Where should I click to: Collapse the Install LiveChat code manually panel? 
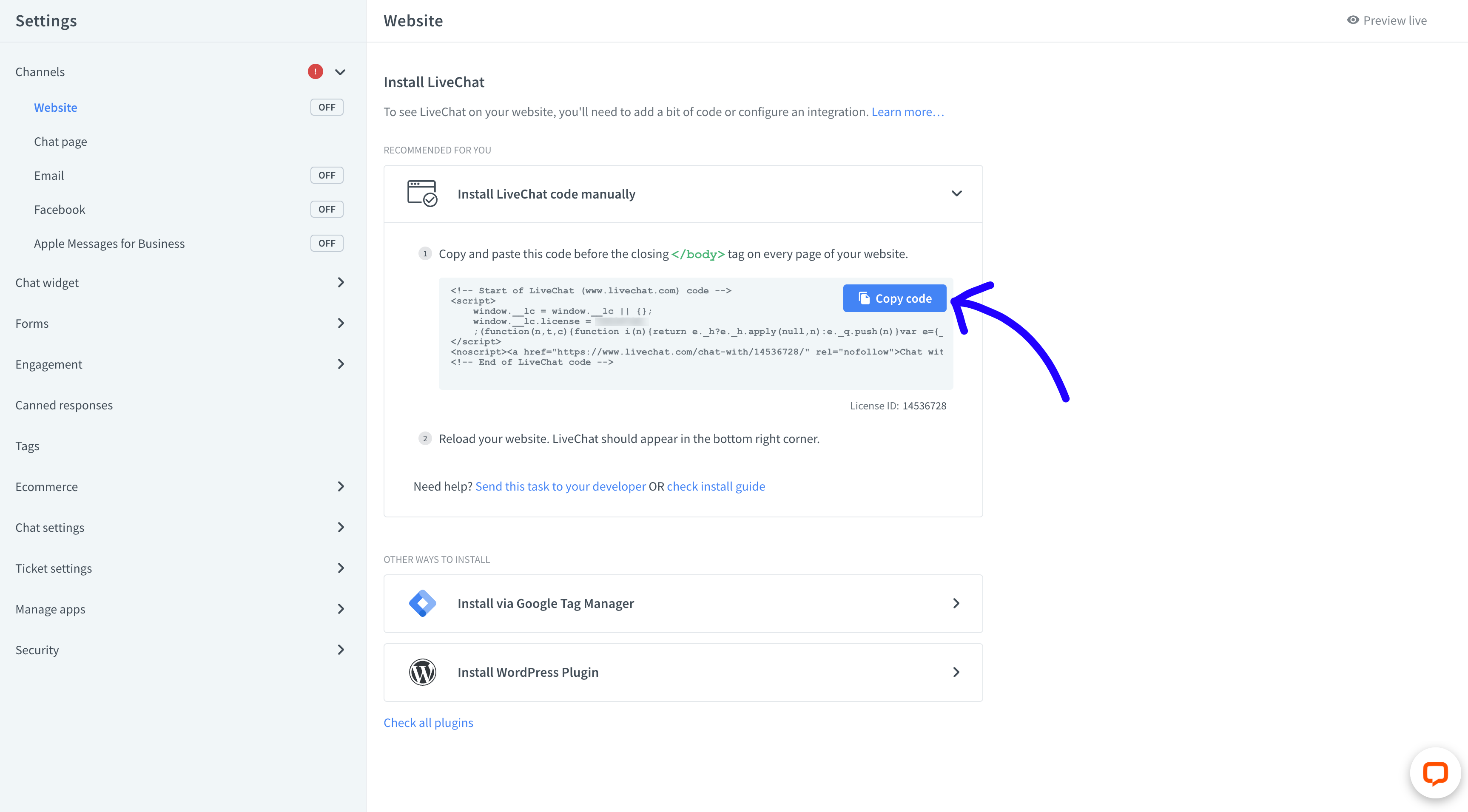pyautogui.click(x=957, y=193)
